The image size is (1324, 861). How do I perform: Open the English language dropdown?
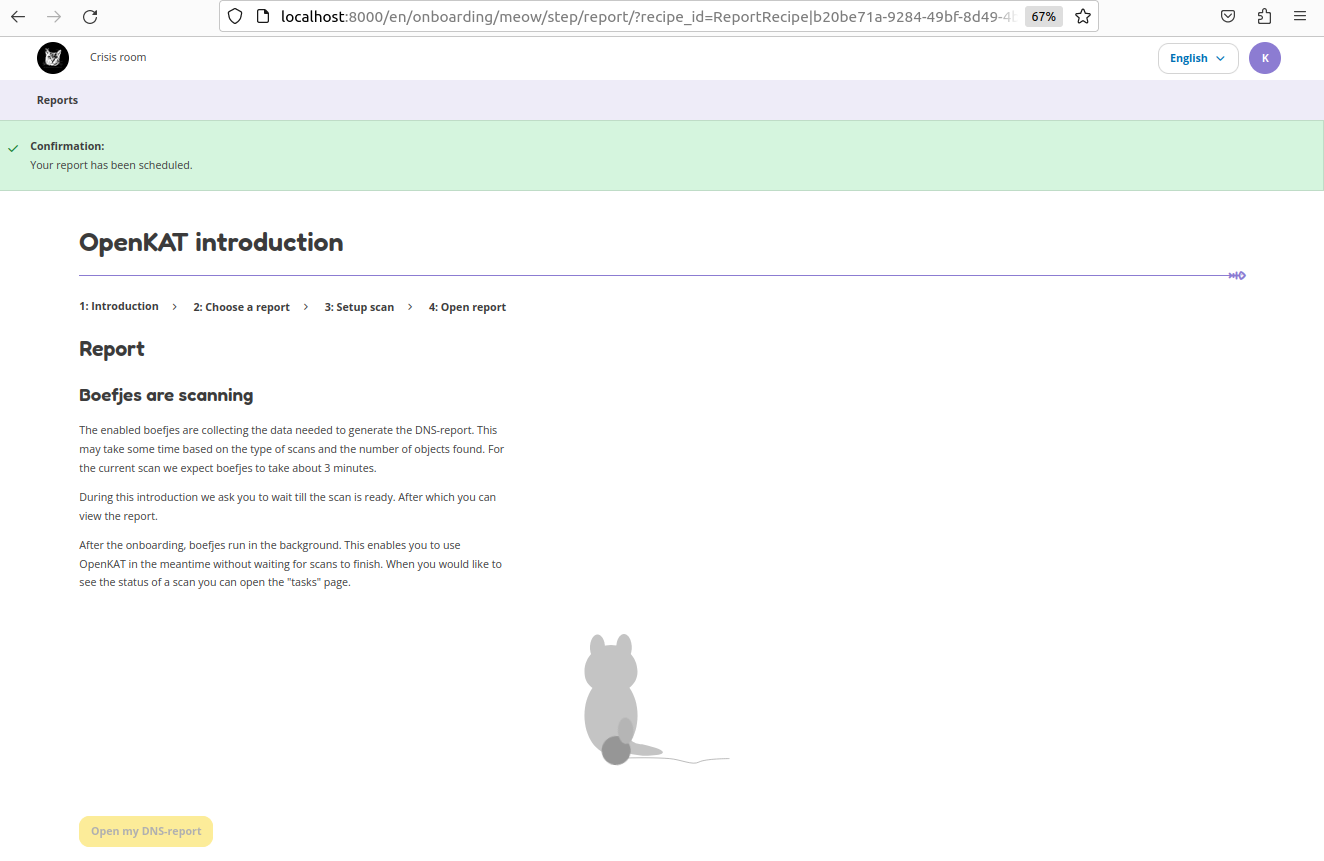1198,58
